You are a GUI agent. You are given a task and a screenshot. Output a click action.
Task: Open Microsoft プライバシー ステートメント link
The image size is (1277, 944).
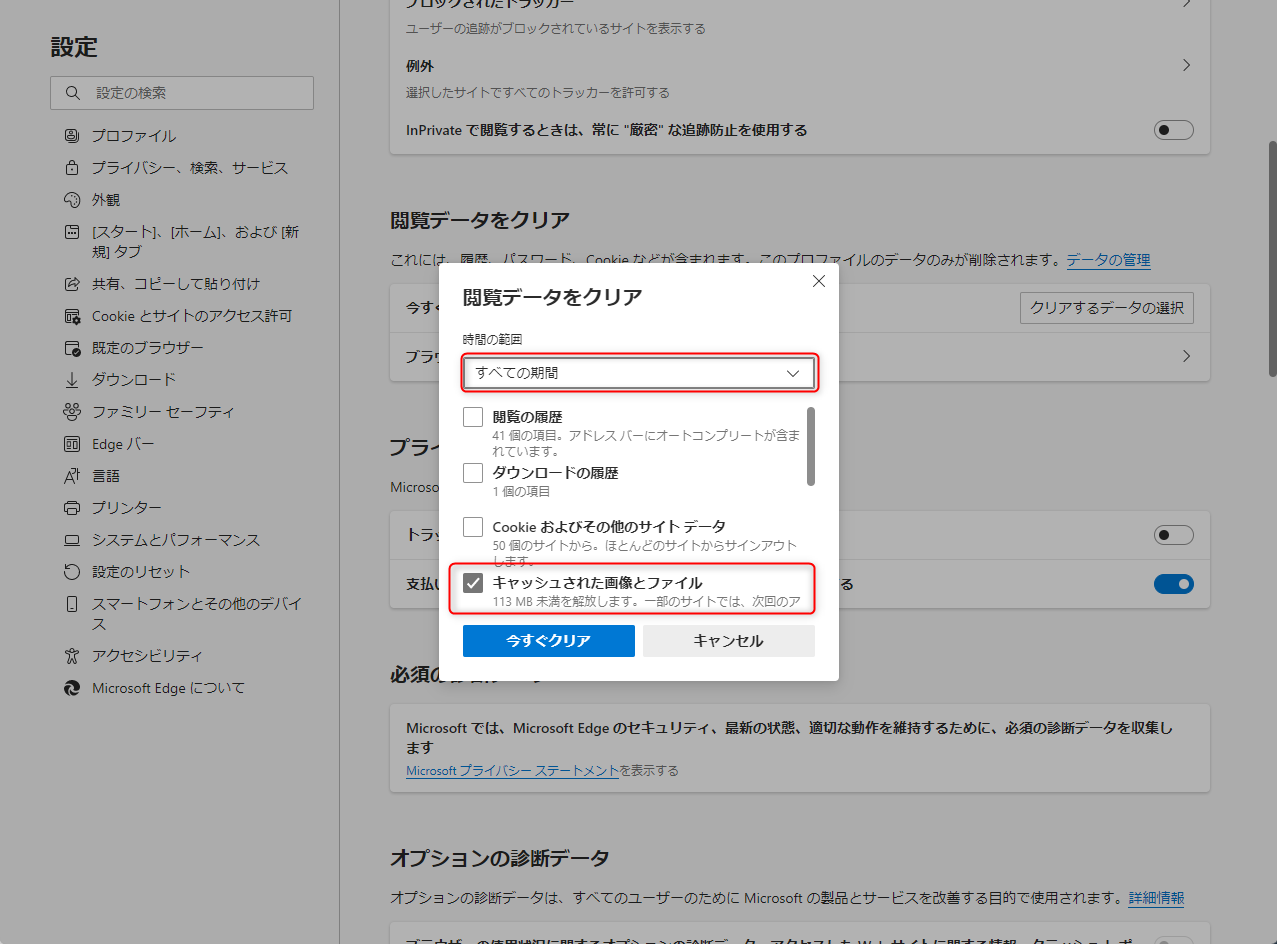coord(513,771)
